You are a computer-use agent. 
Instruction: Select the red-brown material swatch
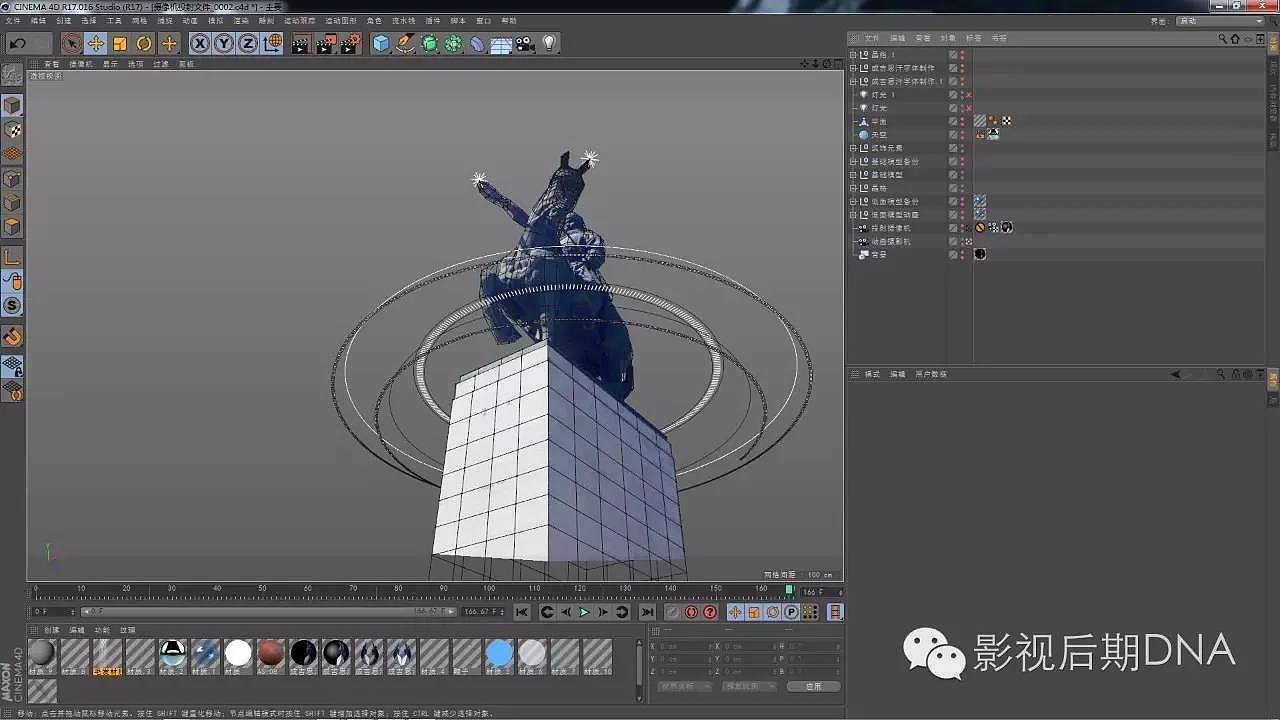point(270,654)
